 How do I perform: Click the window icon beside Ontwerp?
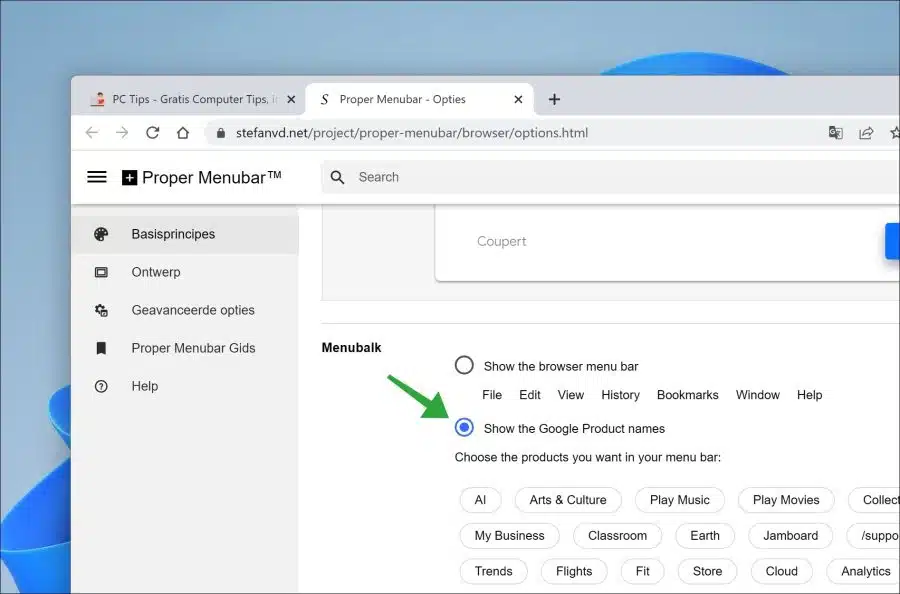(101, 272)
